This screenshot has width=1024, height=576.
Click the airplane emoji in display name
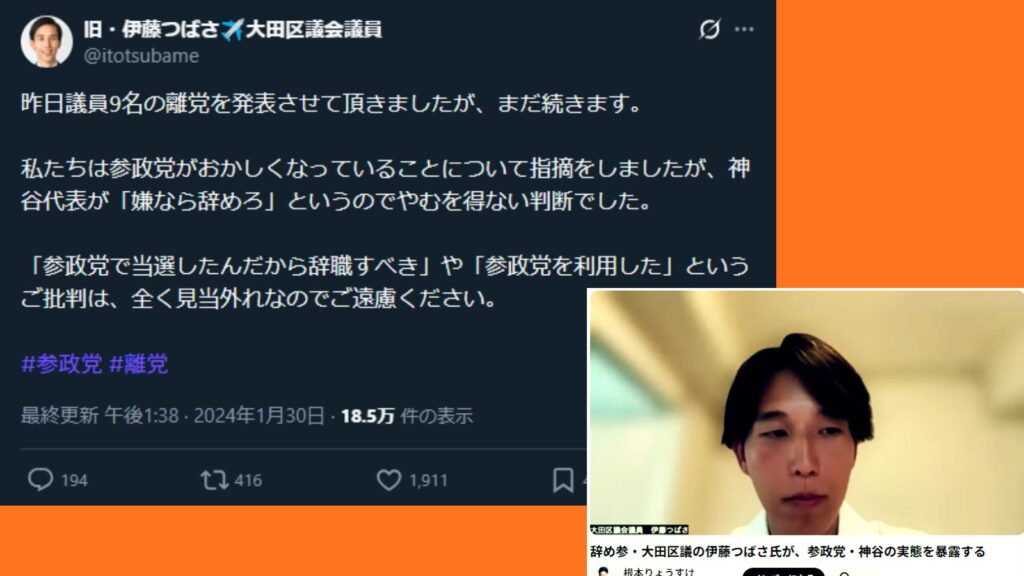[232, 29]
